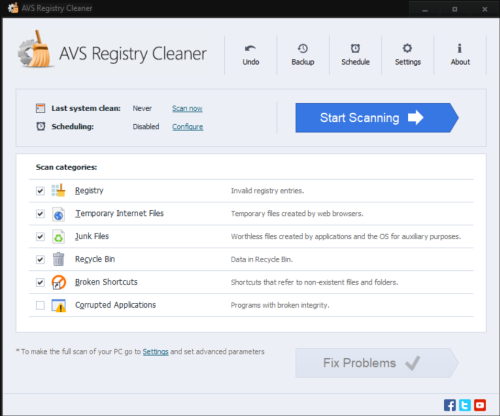Open the Settings link in footnote
This screenshot has width=500, height=416.
156,352
